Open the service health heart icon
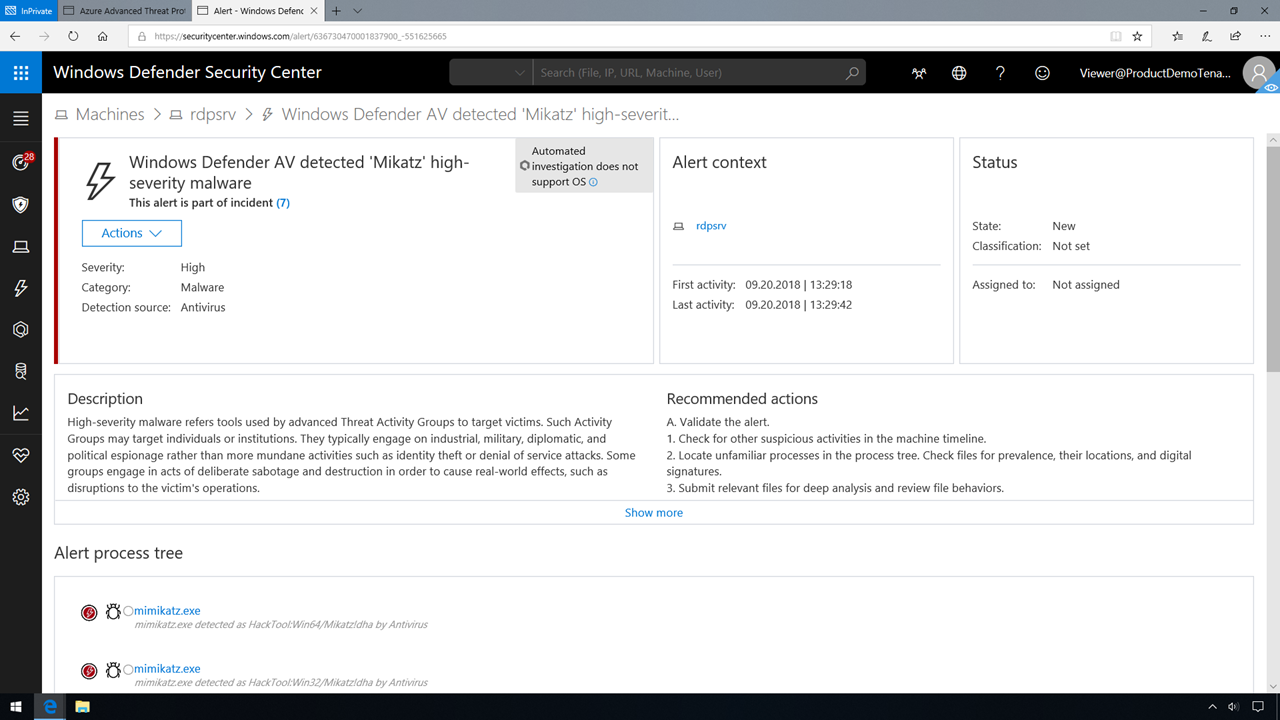 coord(21,455)
